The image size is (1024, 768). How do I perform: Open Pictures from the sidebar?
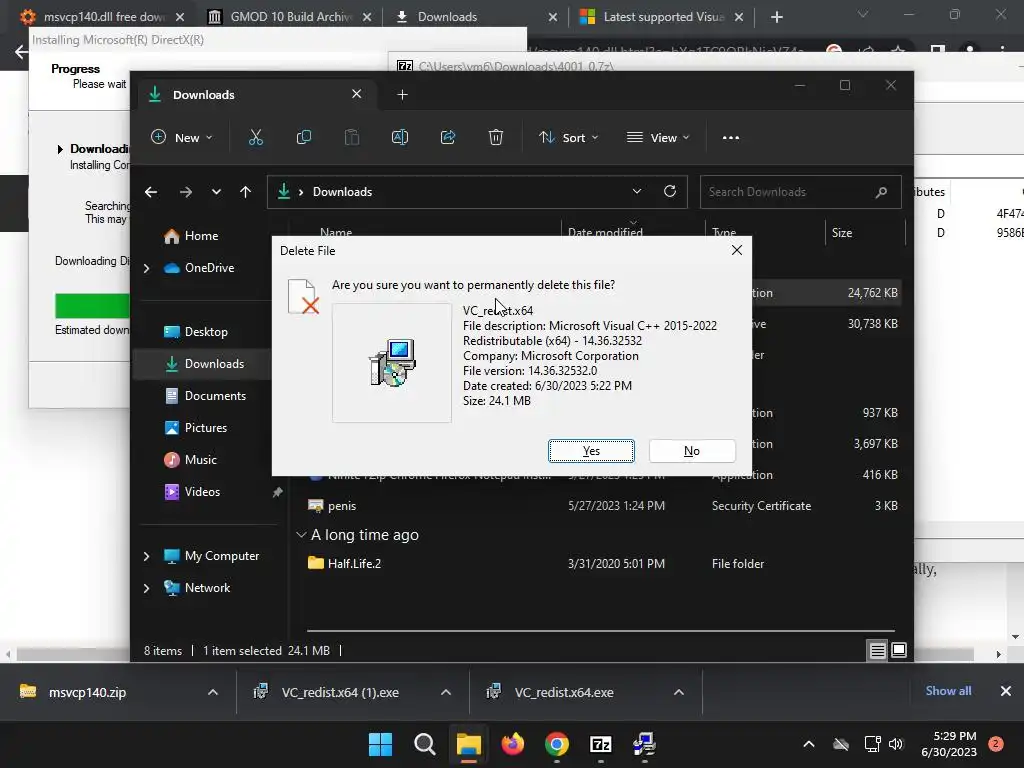(206, 428)
